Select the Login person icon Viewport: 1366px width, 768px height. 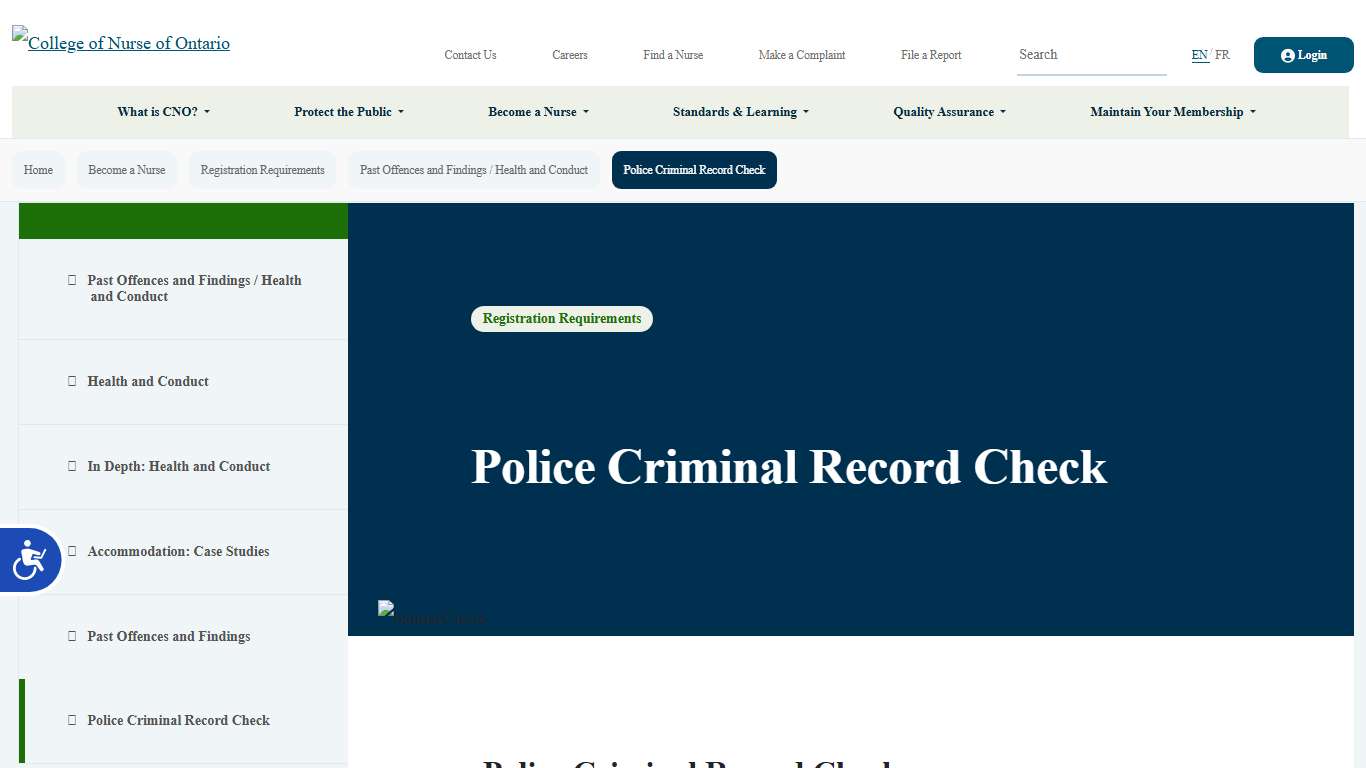(x=1288, y=55)
